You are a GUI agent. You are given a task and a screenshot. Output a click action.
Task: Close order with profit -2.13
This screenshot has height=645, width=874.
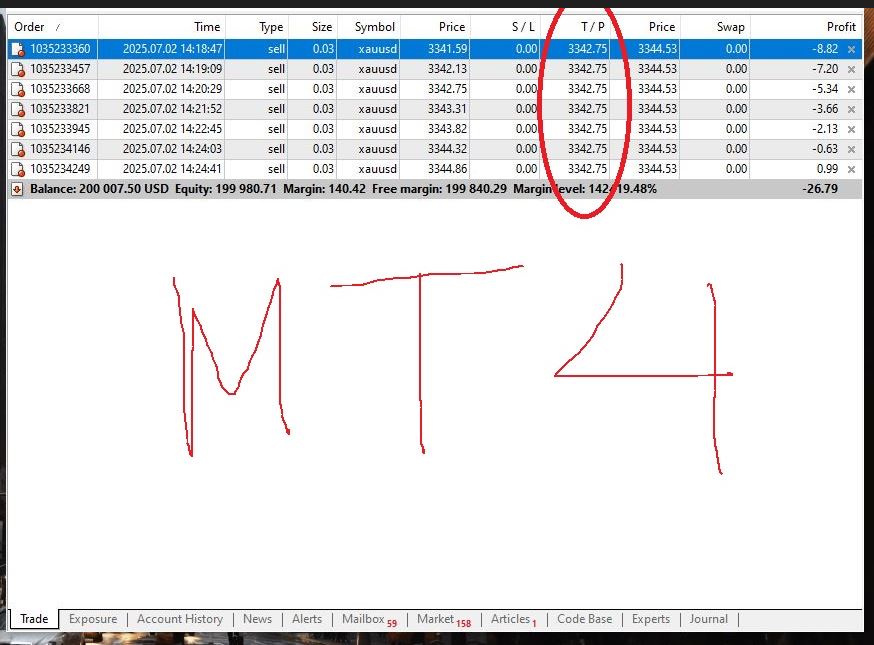point(851,129)
